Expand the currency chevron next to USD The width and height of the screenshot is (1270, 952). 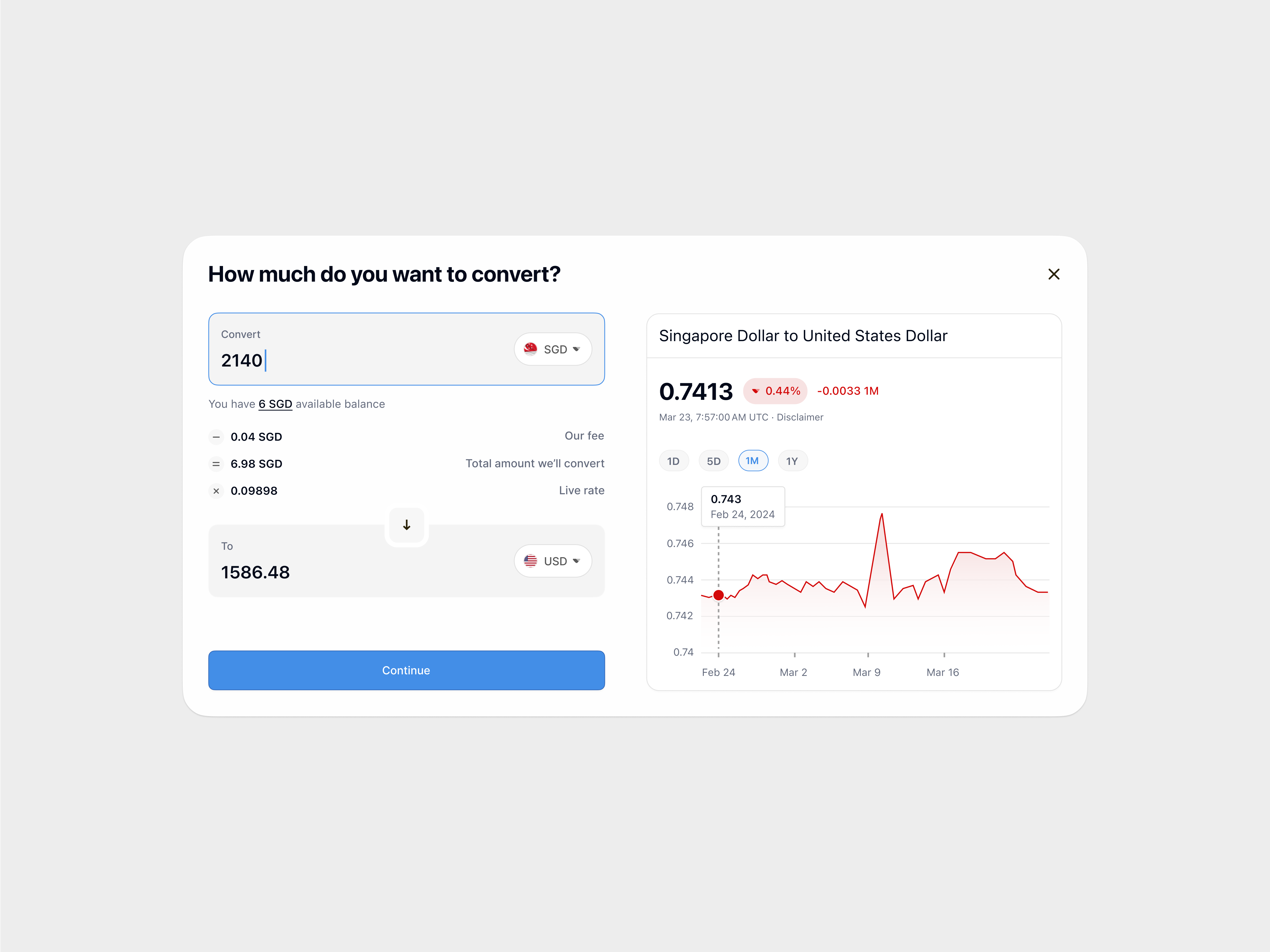pos(577,561)
